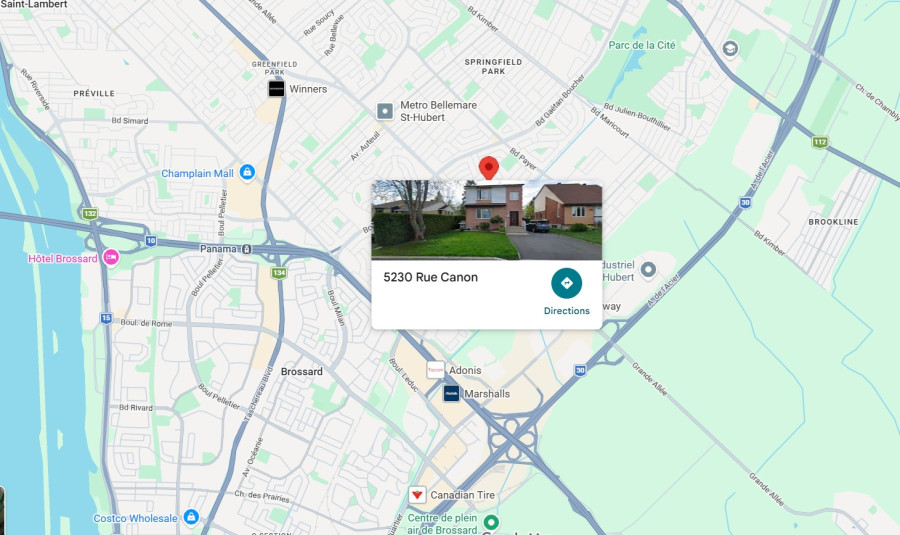Click the teal Directions arrow icon
Viewport: 900px width, 535px height.
coord(567,283)
